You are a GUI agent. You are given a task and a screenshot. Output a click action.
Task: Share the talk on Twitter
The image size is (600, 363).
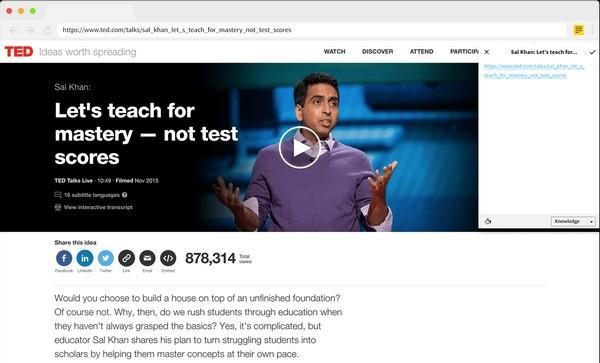(106, 258)
